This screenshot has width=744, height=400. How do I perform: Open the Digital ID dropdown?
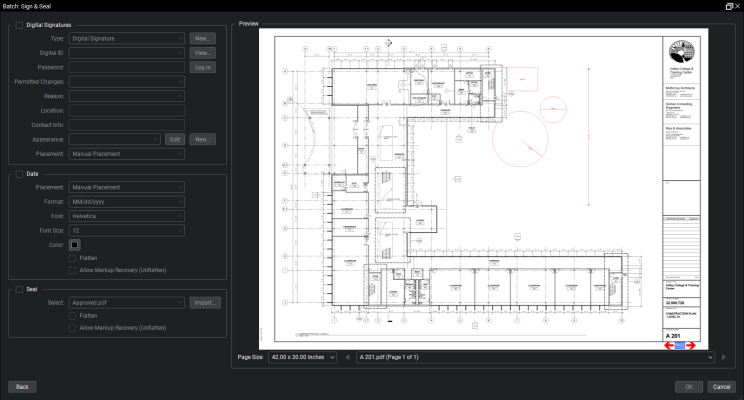127,53
